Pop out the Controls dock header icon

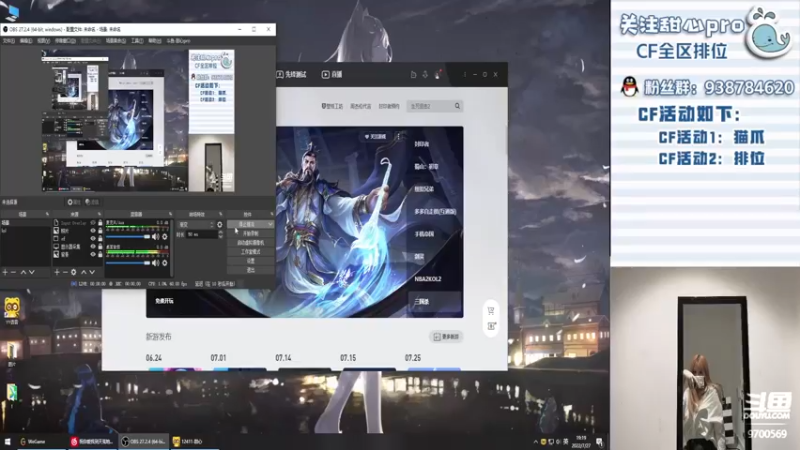pos(271,214)
